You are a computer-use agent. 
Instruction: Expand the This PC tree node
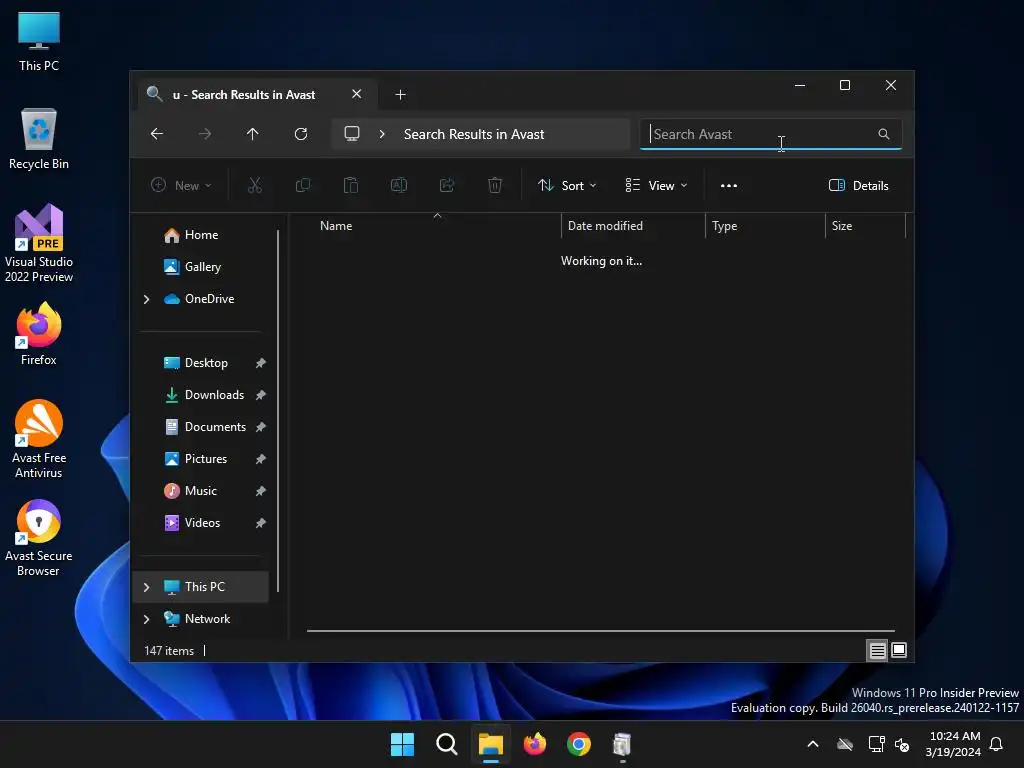pyautogui.click(x=146, y=587)
